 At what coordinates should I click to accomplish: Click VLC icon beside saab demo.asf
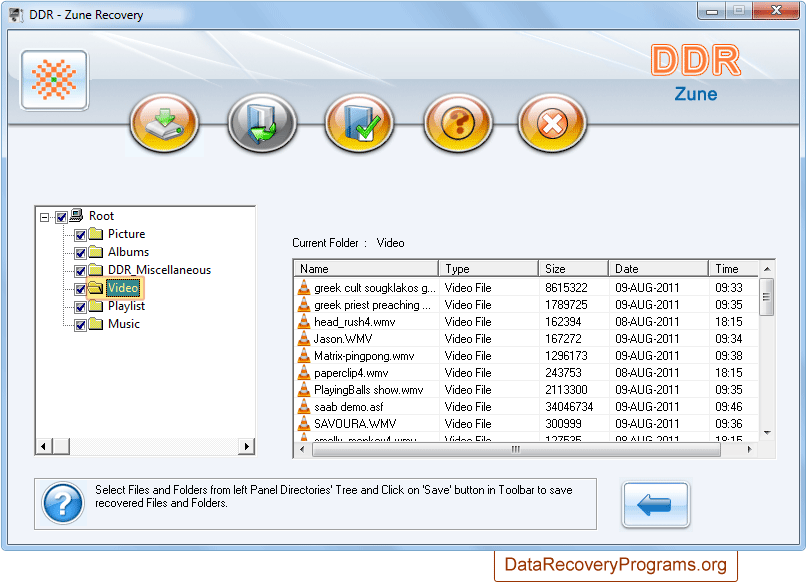coord(304,407)
